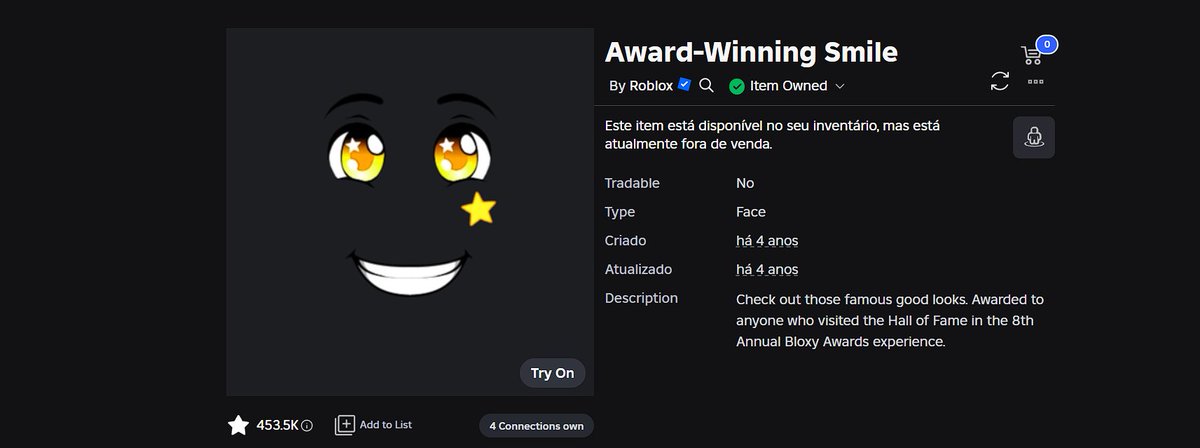Click the Add to List plus icon
This screenshot has width=1200, height=448.
tap(344, 425)
